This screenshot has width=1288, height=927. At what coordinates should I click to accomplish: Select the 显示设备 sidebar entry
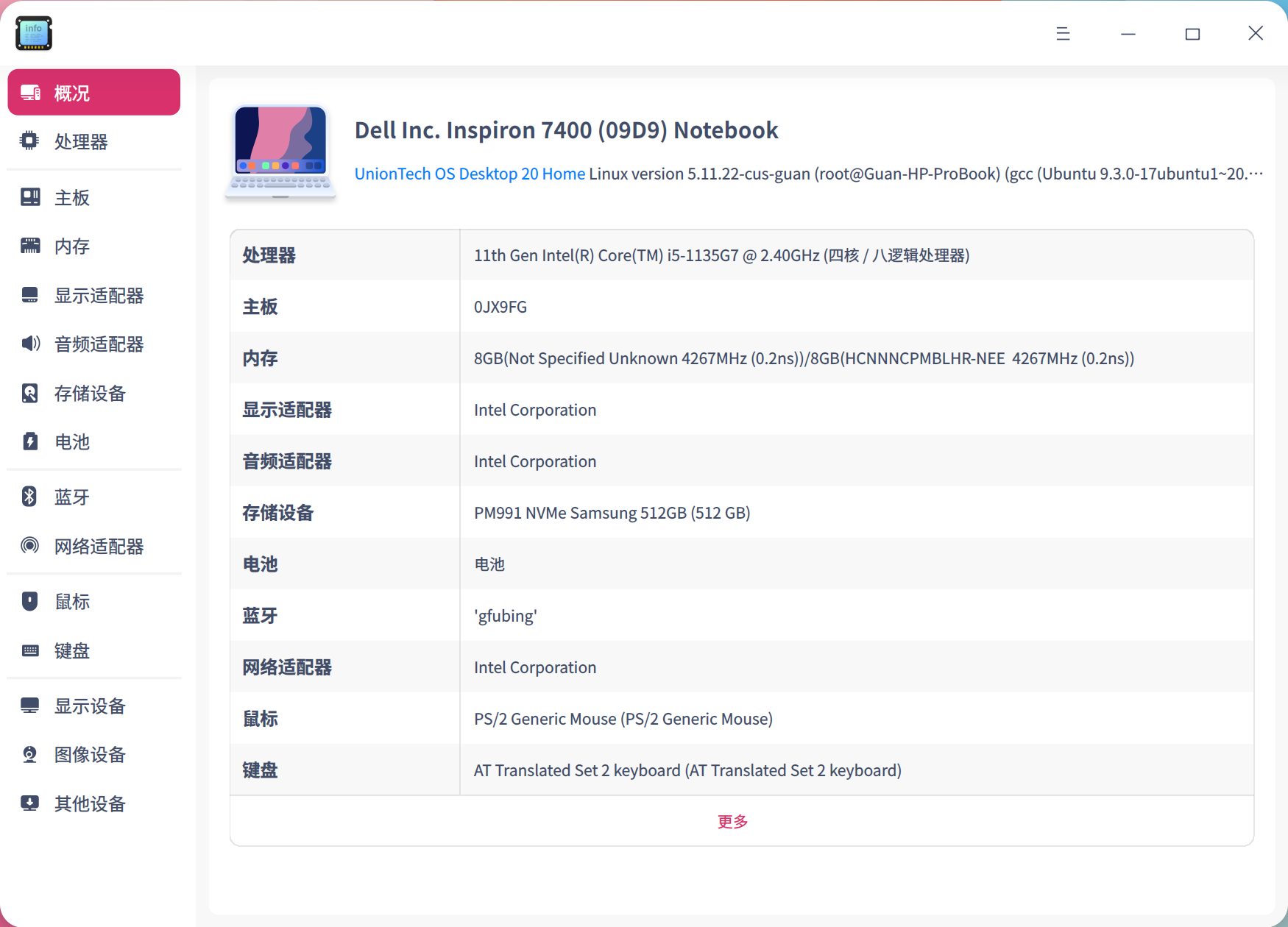[94, 706]
